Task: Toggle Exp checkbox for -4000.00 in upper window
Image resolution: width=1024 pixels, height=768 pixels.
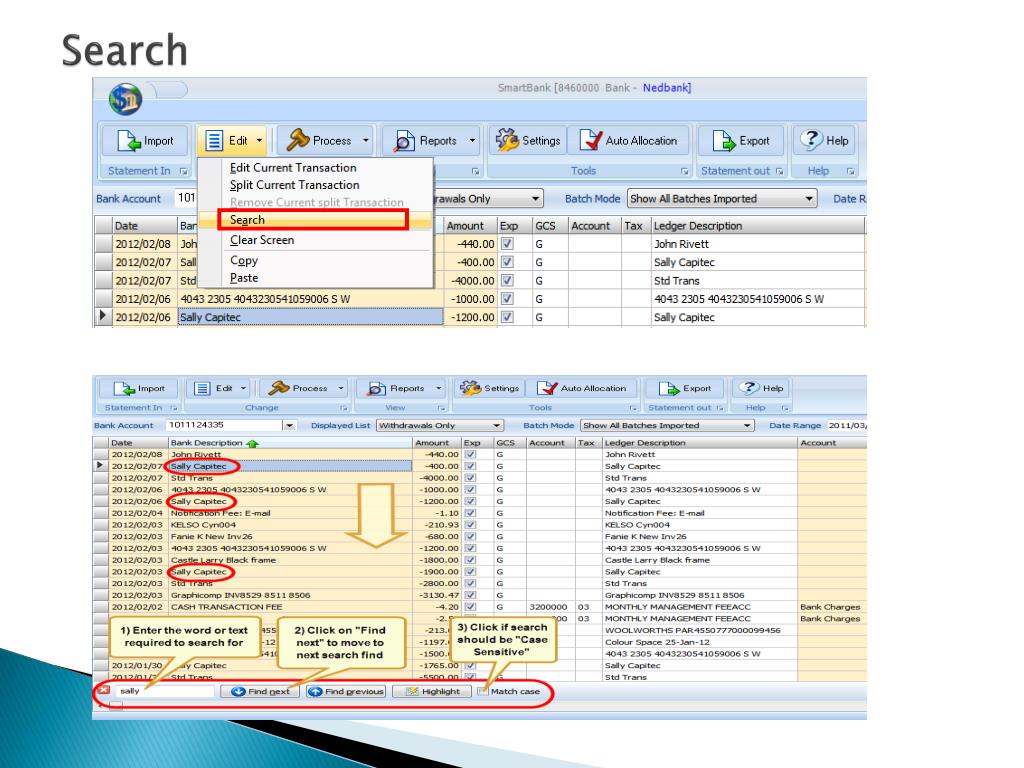Action: point(507,280)
